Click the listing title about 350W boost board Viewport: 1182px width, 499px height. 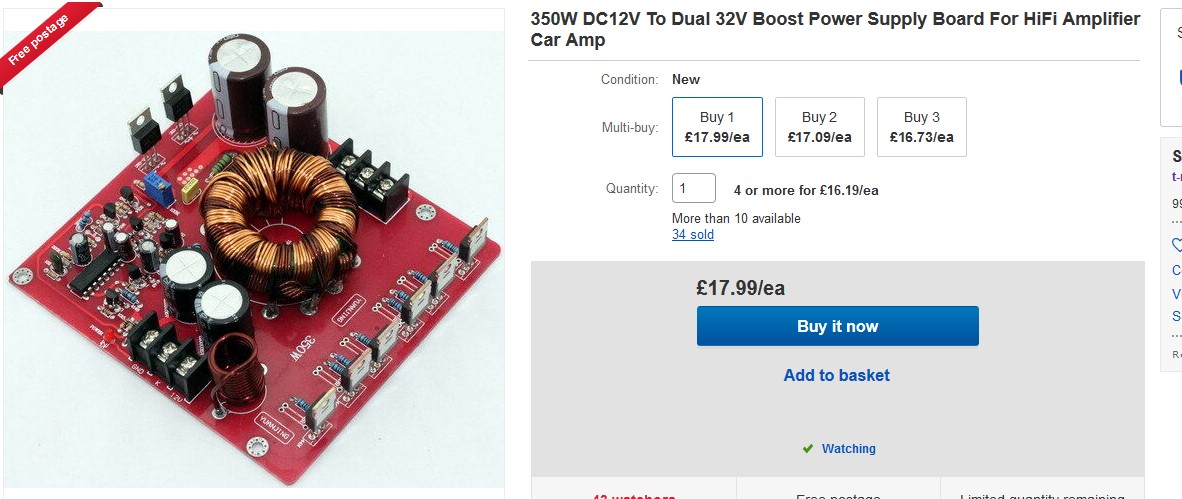835,29
